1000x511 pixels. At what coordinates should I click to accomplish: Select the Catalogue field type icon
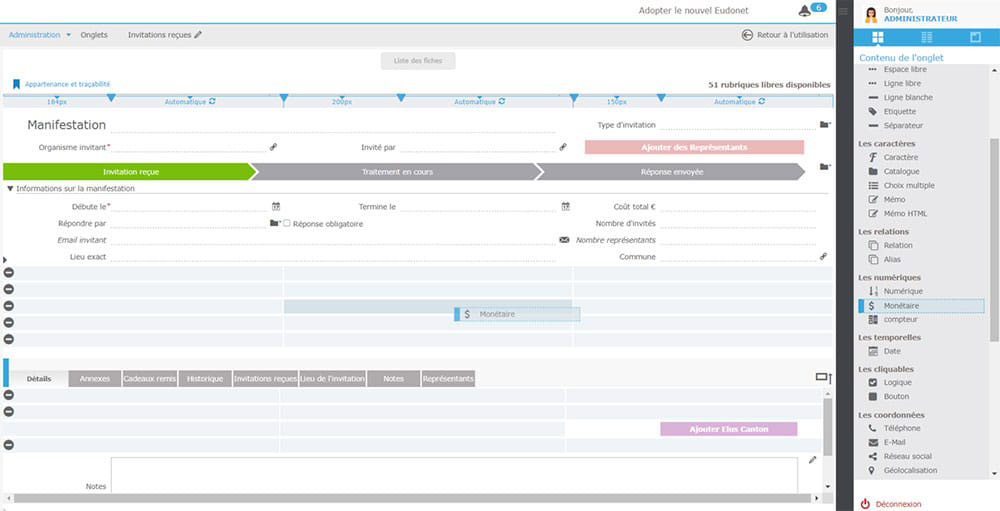point(873,171)
